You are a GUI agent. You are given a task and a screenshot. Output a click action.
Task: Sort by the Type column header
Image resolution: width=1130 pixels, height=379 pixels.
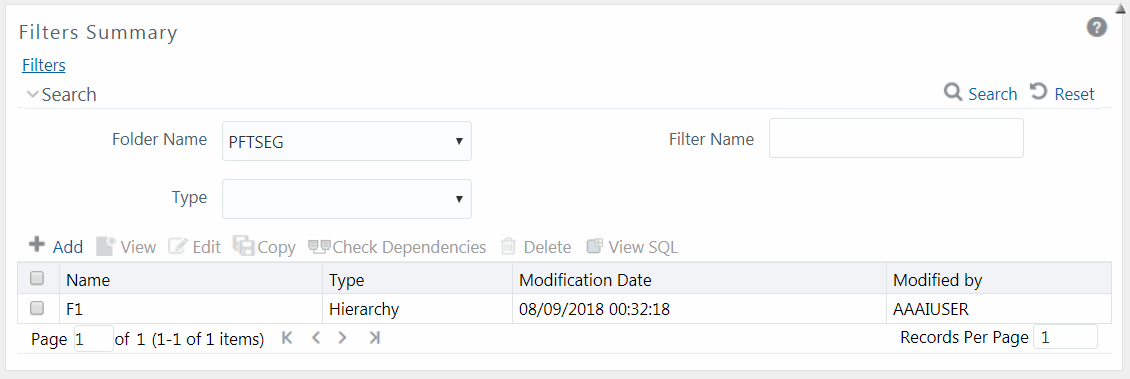point(417,279)
